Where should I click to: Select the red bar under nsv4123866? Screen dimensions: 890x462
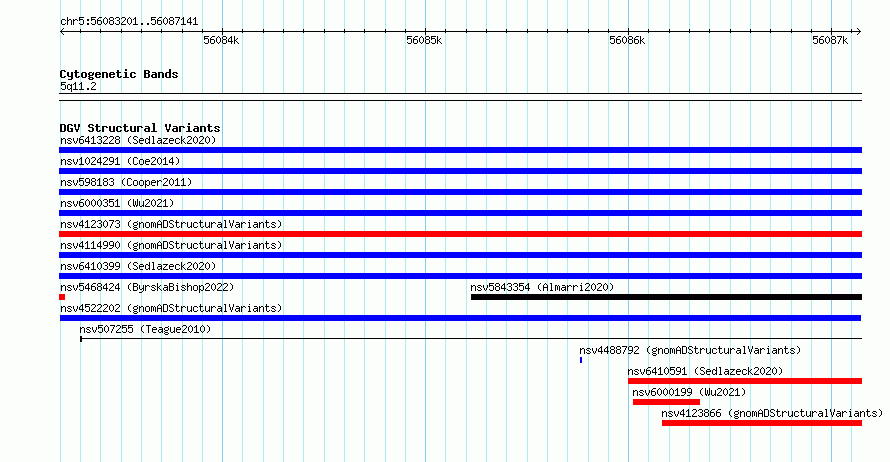tap(762, 423)
